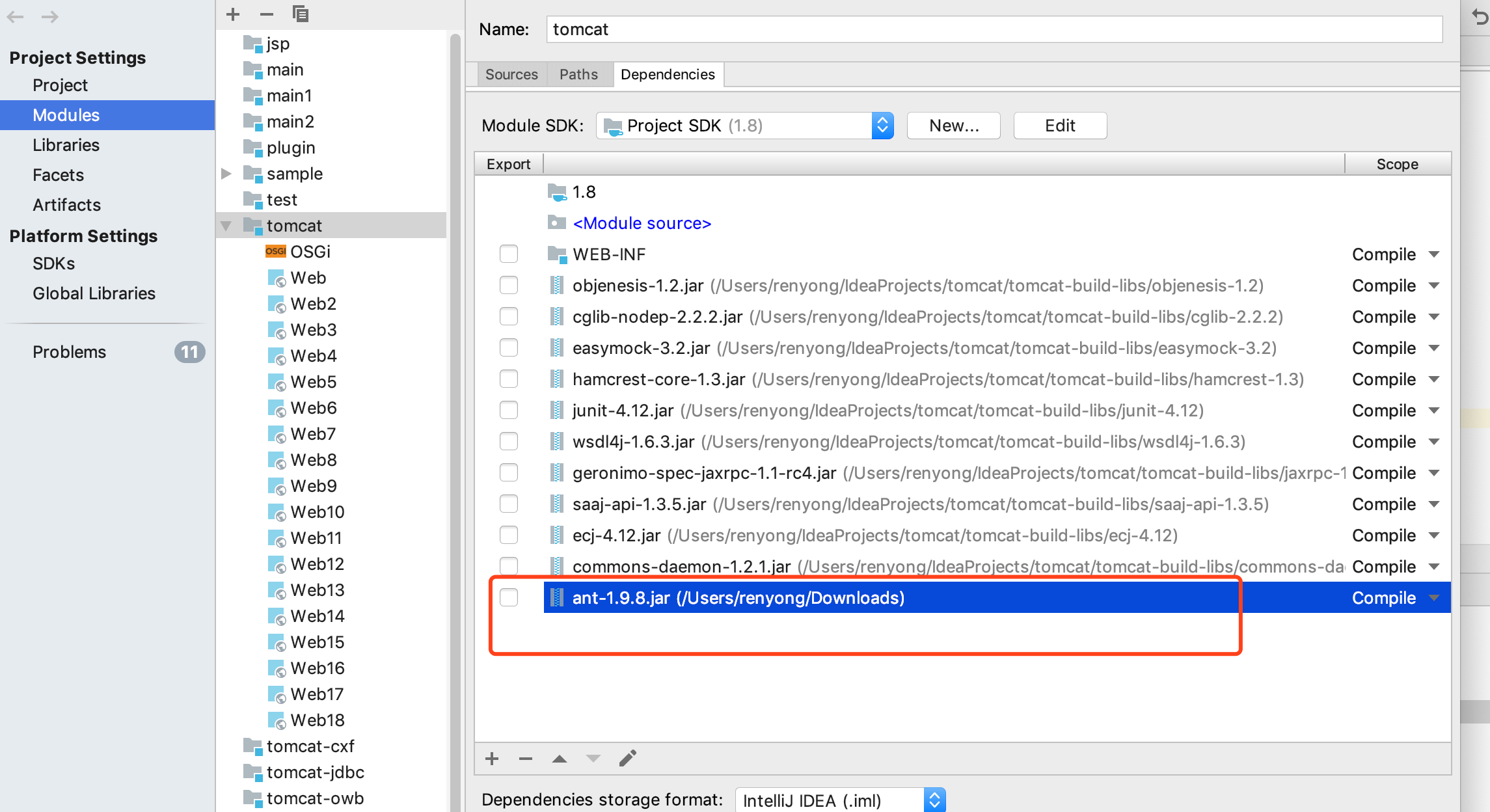This screenshot has width=1490, height=812.
Task: Check export box for junit-4.12.jar
Action: pyautogui.click(x=509, y=410)
